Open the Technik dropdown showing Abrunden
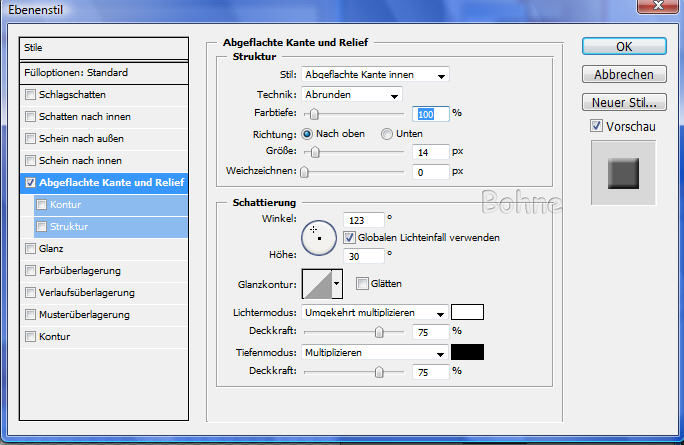This screenshot has height=445, width=684. tap(351, 94)
